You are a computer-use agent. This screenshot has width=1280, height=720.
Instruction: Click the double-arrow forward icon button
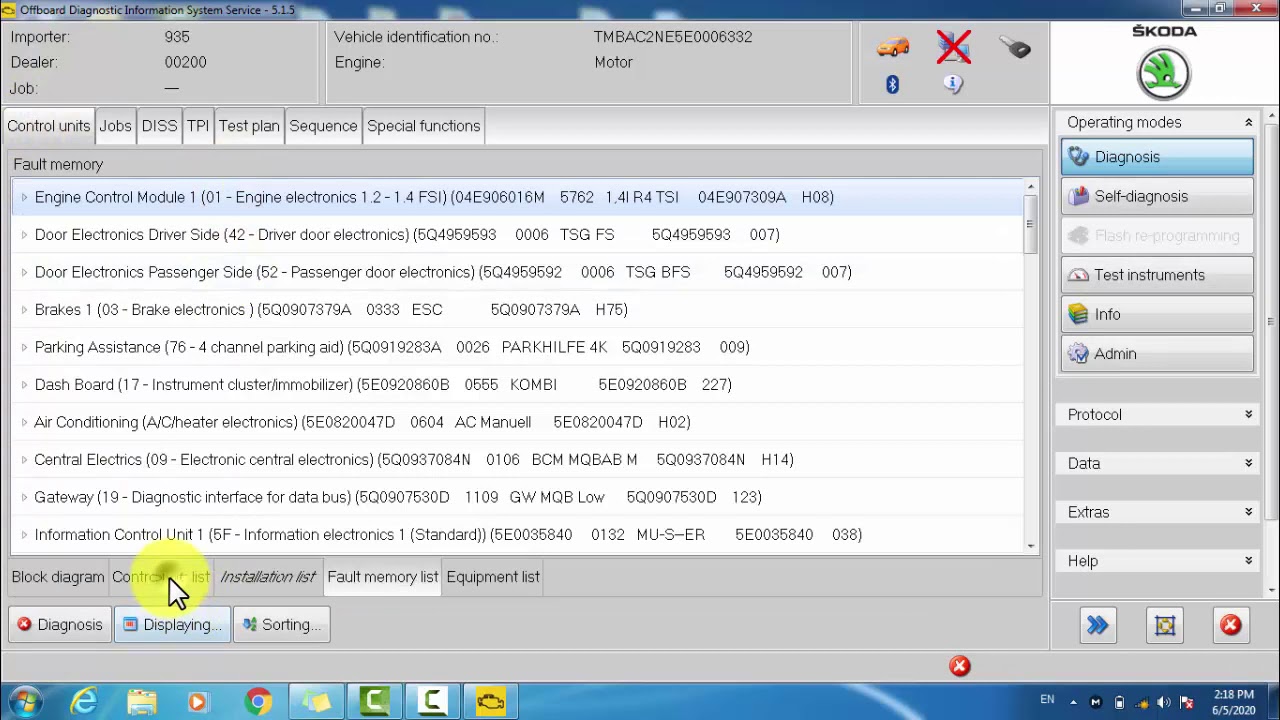[1097, 626]
